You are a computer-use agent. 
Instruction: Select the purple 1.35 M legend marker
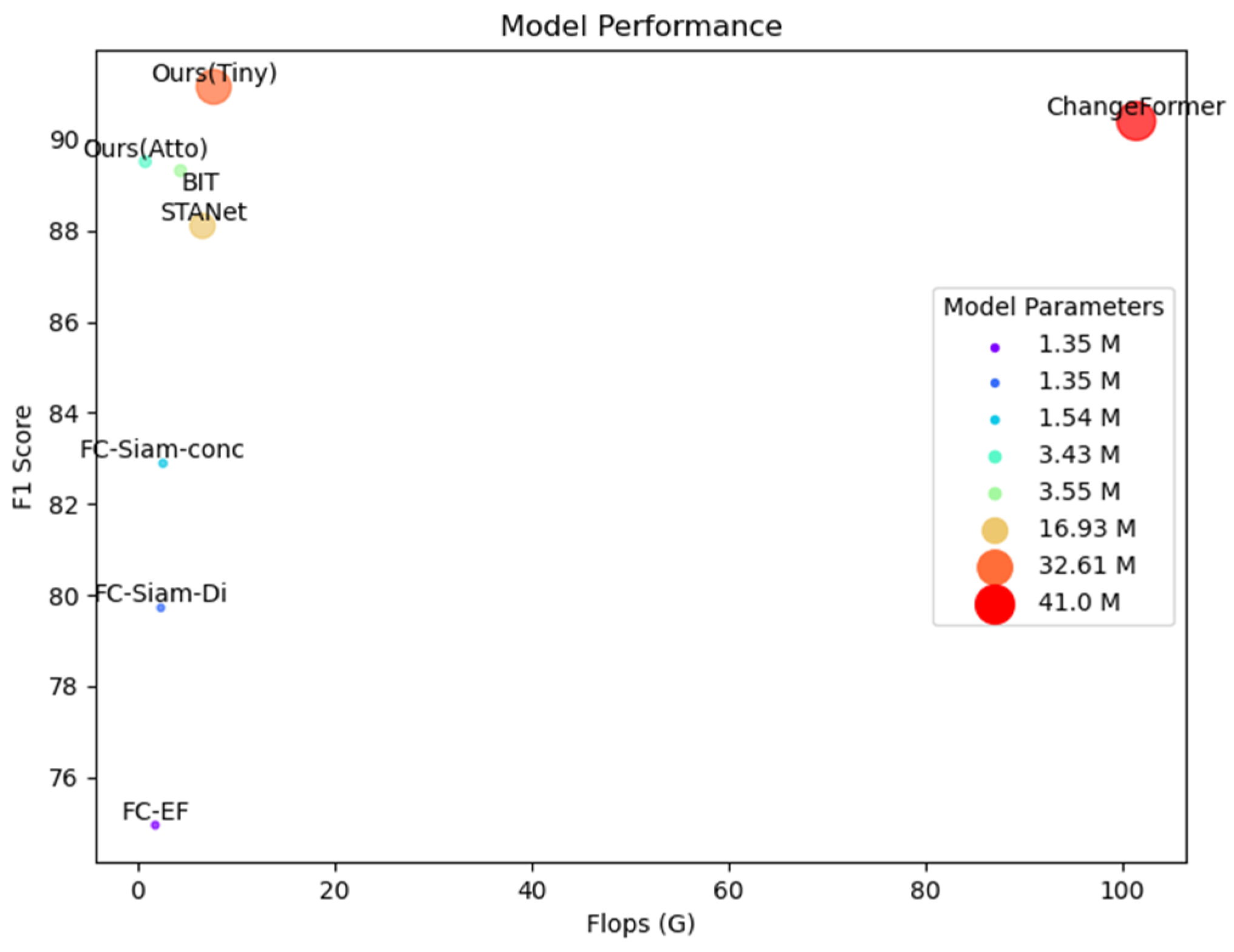tap(994, 348)
